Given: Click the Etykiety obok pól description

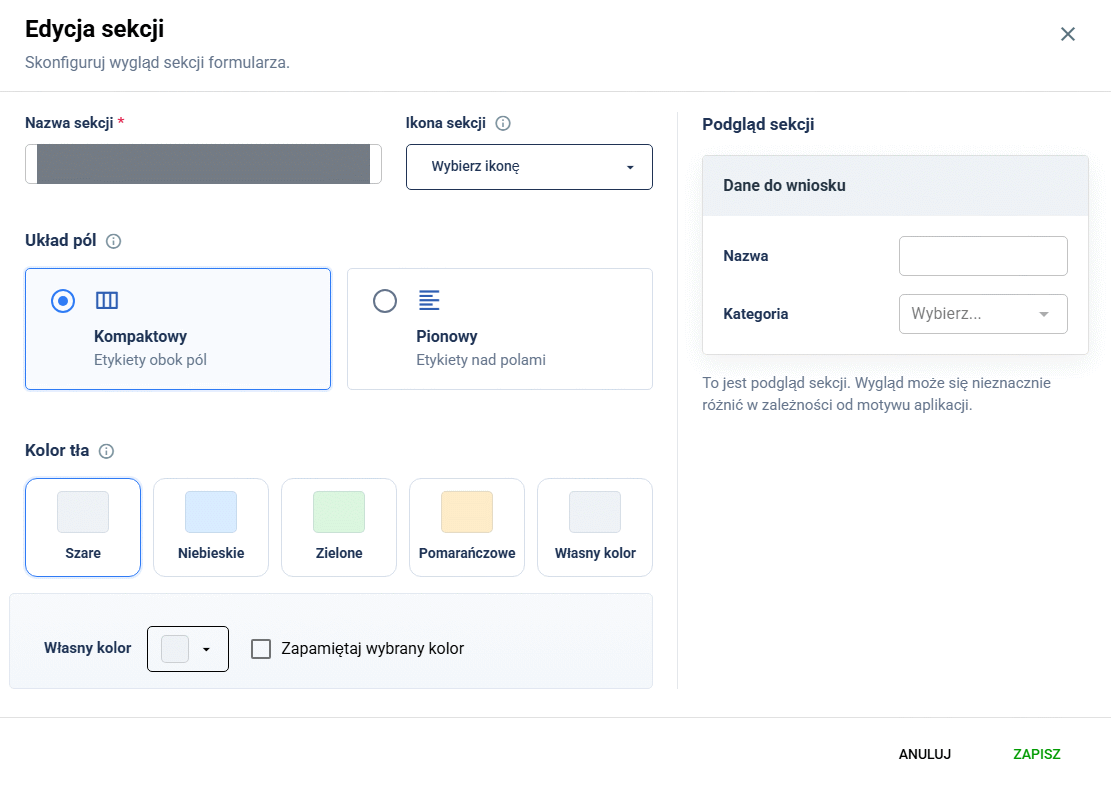Looking at the screenshot, I should [150, 360].
